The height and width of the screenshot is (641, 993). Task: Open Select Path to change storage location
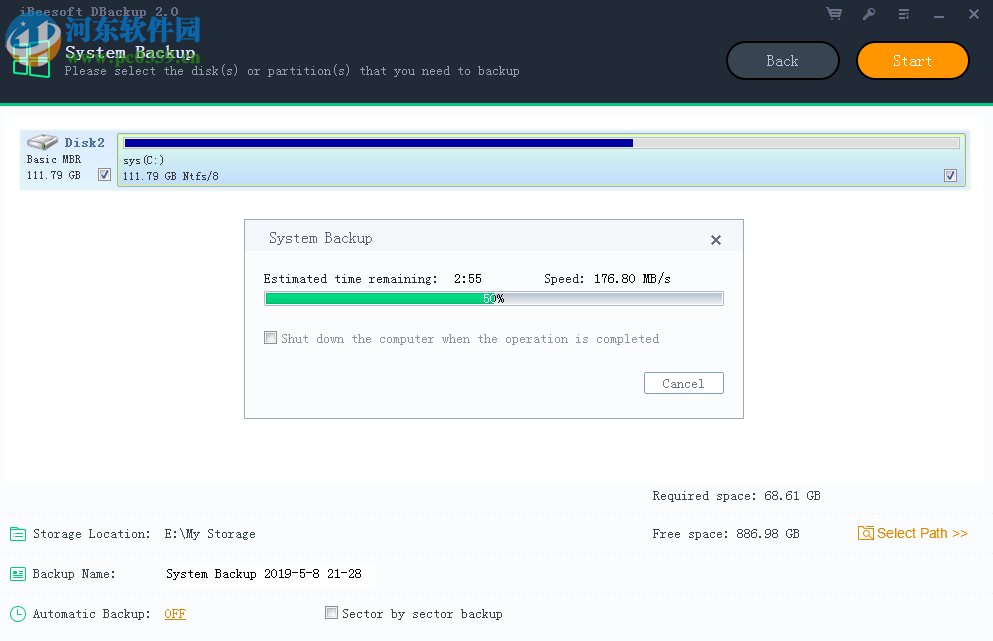(912, 533)
